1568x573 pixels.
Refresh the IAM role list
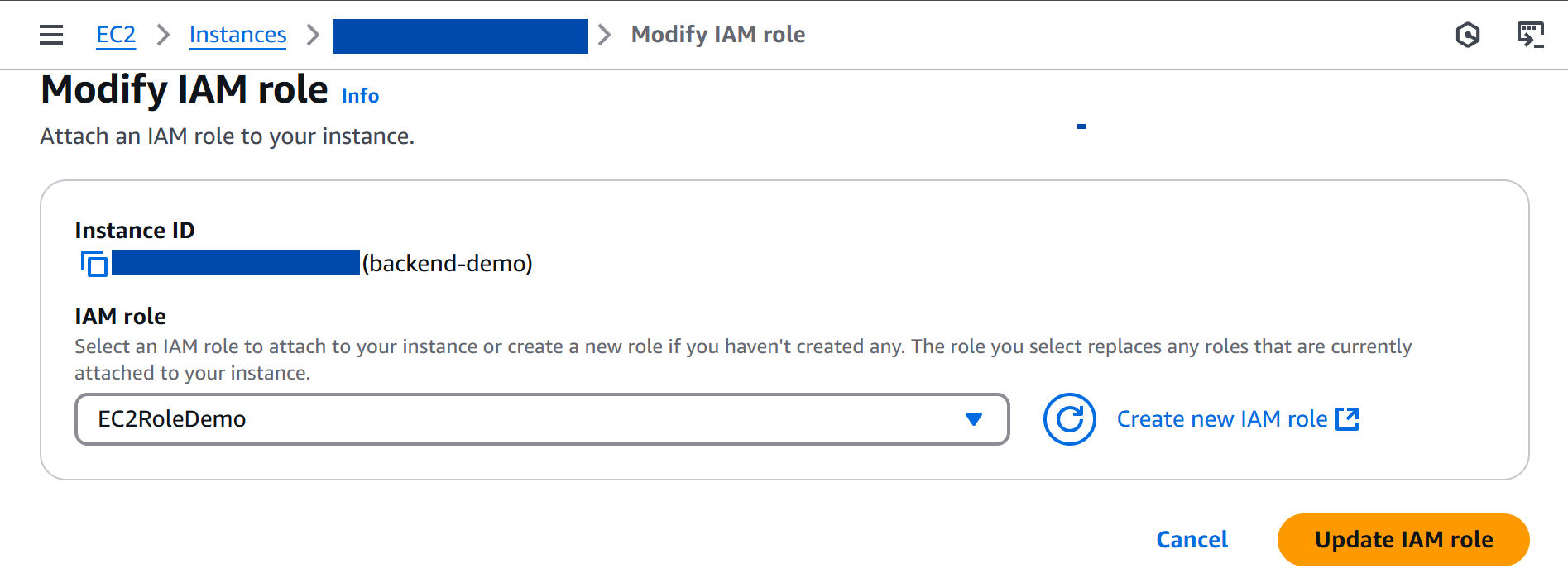[1069, 419]
